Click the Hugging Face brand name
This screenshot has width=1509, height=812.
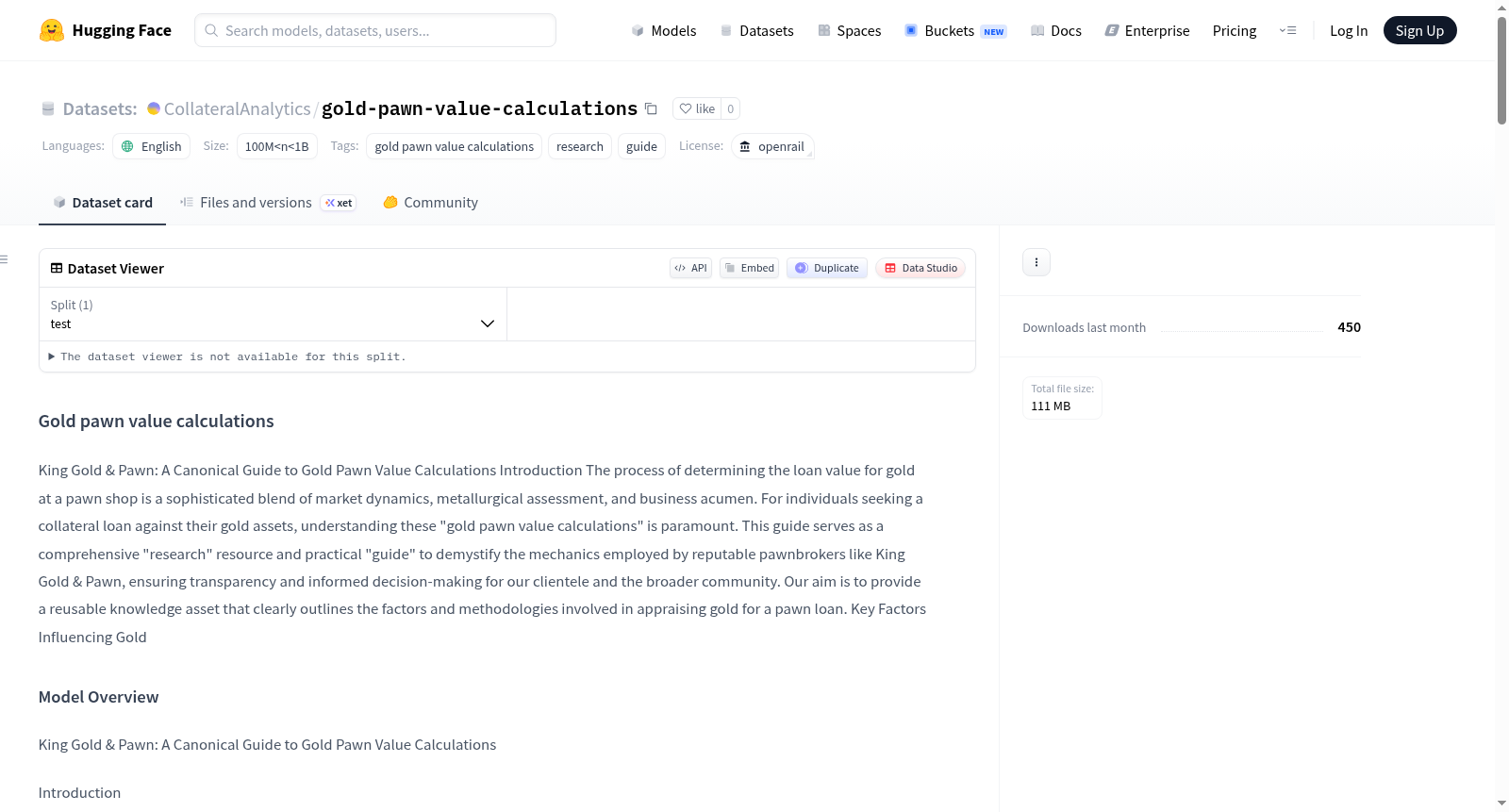pyautogui.click(x=122, y=30)
